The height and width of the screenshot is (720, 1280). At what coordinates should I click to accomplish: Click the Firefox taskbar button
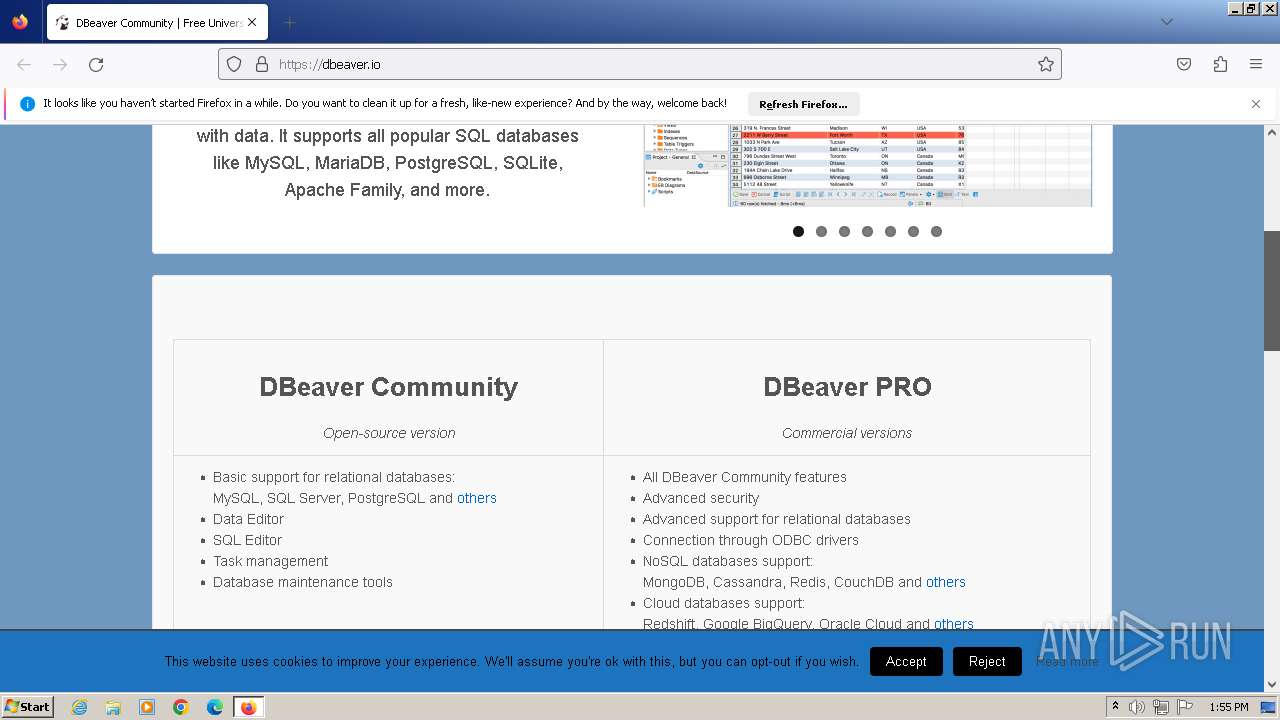pyautogui.click(x=248, y=707)
